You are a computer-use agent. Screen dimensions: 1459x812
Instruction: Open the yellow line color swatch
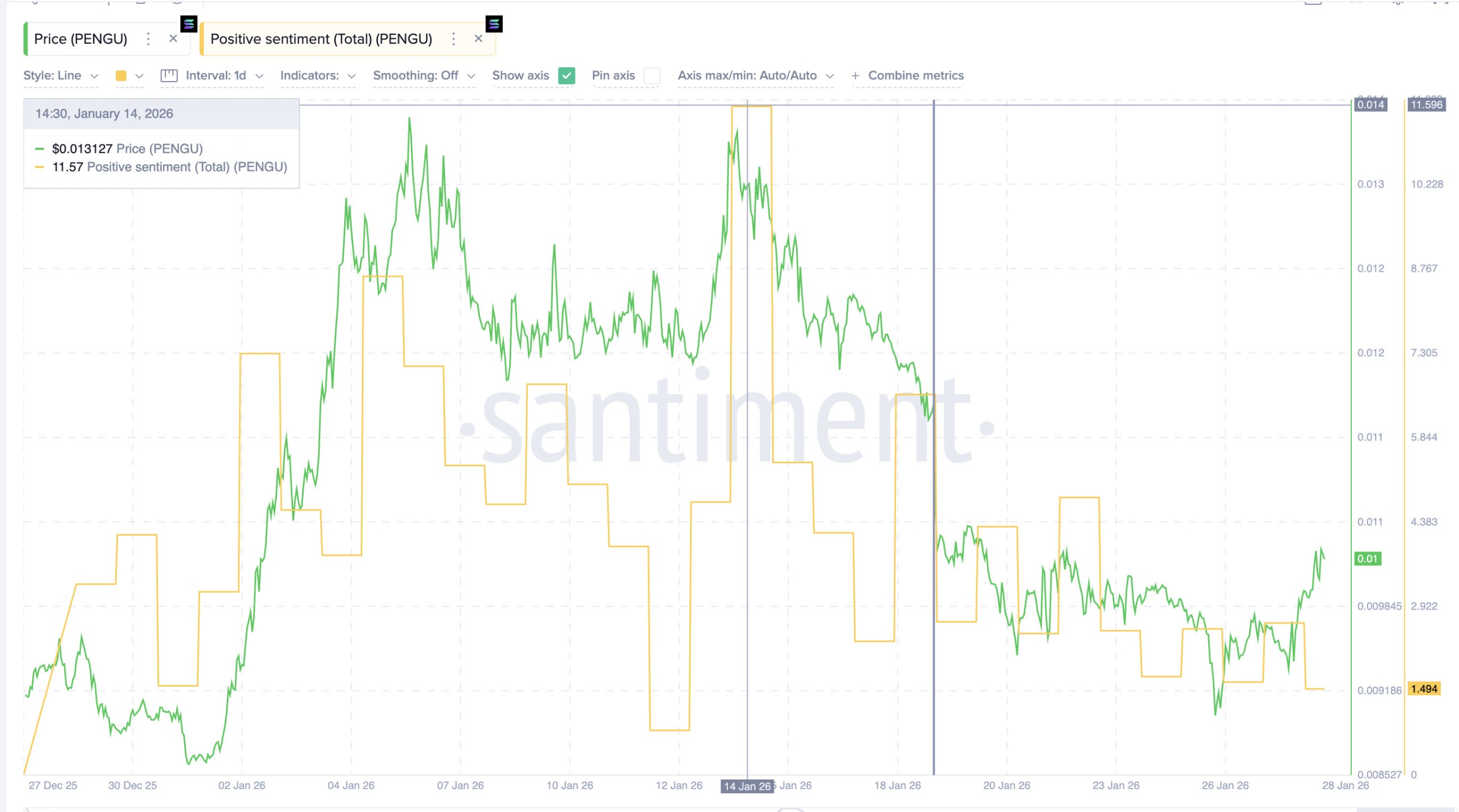point(121,76)
